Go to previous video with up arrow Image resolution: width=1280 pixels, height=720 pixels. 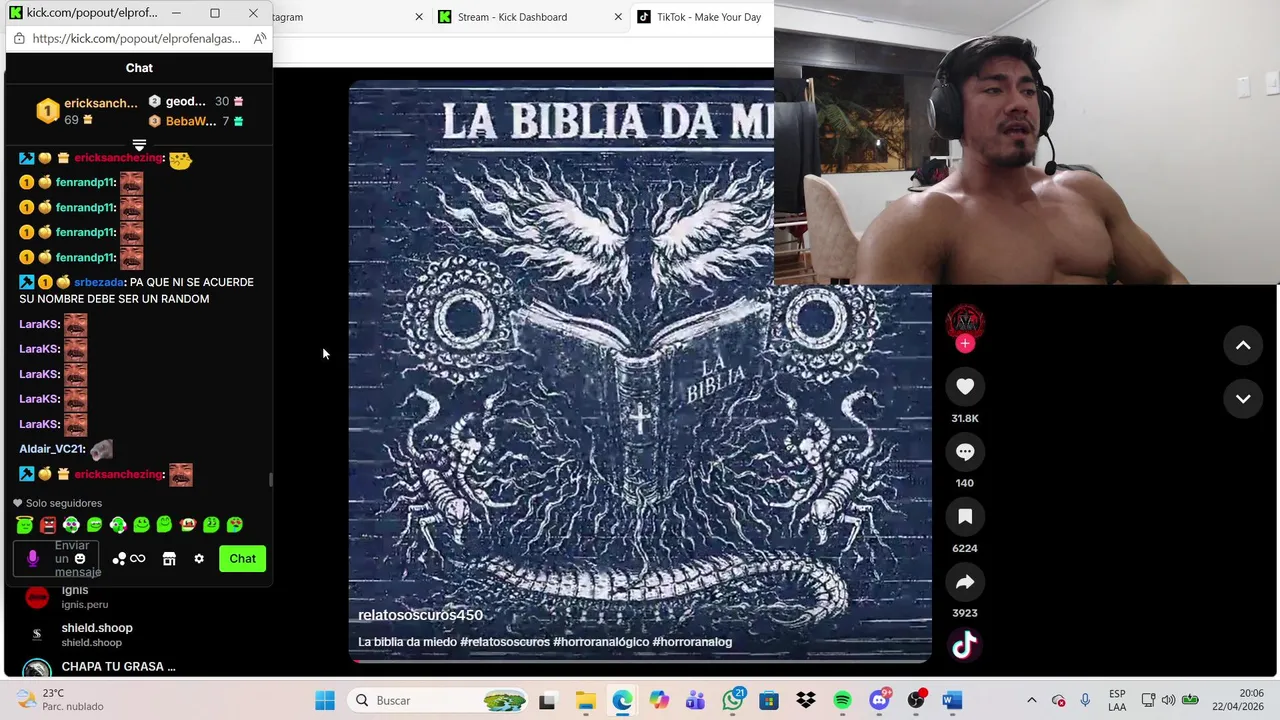[1243, 346]
